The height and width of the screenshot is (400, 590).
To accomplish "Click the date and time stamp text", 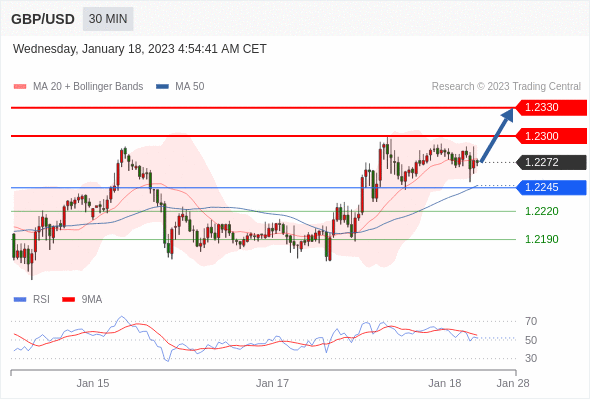I will (x=140, y=49).
